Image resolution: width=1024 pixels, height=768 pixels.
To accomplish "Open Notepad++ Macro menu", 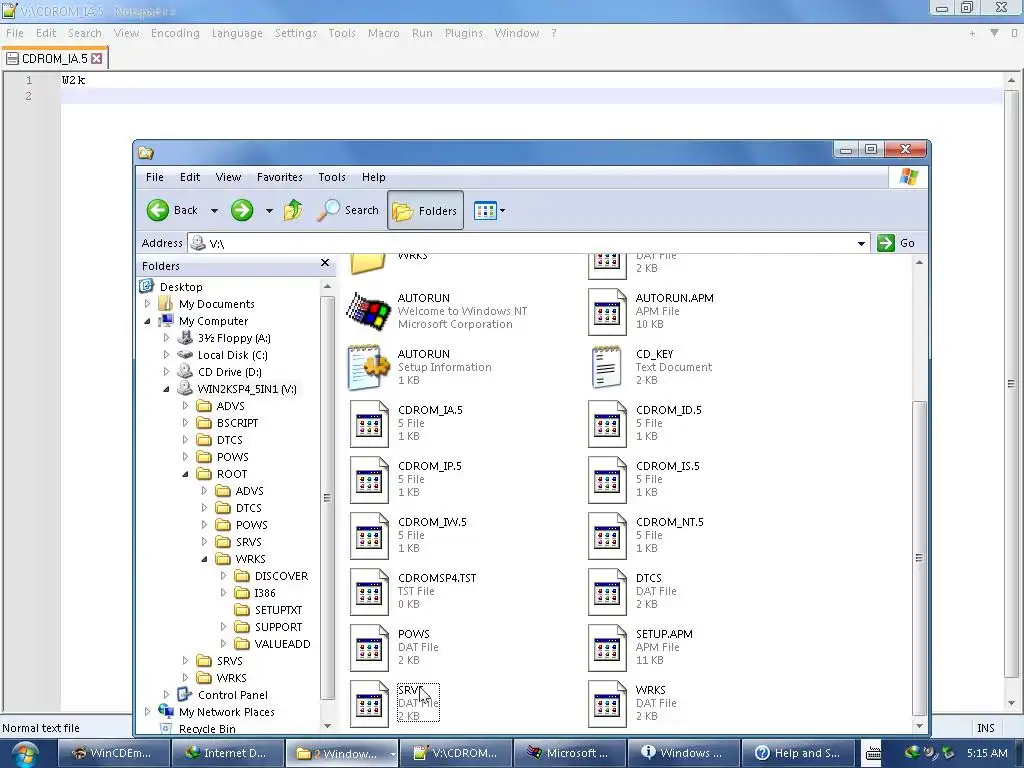I will (x=383, y=33).
